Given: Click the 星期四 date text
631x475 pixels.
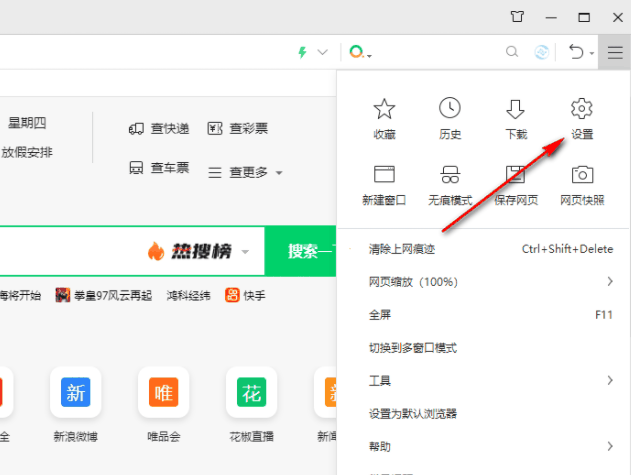Looking at the screenshot, I should point(27,122).
